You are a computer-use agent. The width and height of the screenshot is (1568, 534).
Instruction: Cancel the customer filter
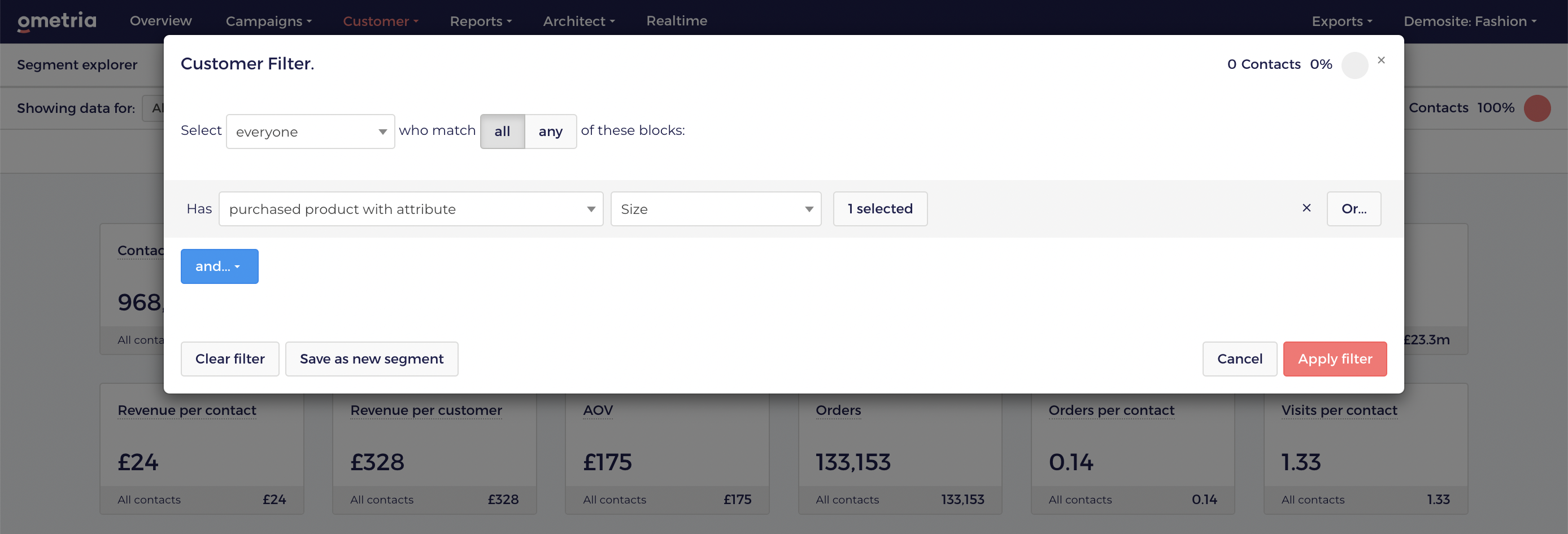coord(1239,359)
